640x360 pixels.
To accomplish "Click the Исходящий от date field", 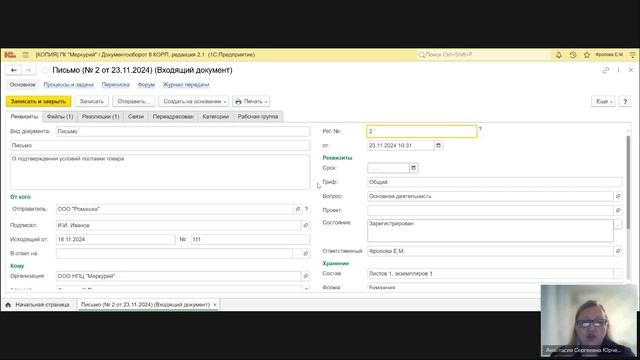I will click(116, 240).
